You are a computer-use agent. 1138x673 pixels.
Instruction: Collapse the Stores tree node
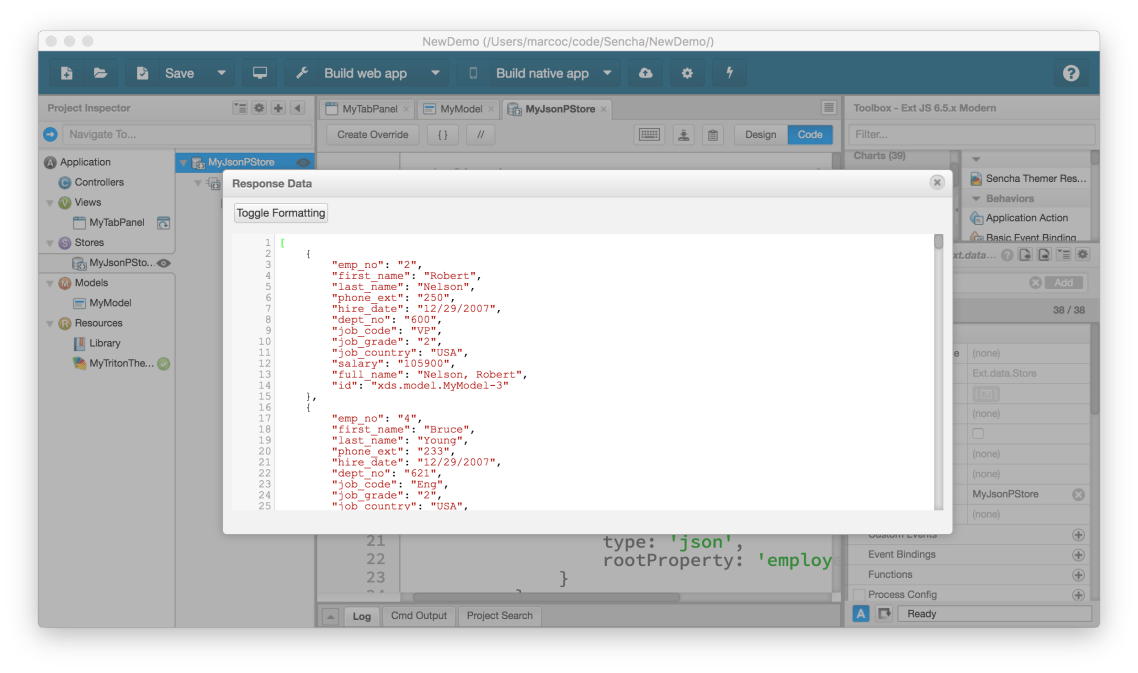[49, 243]
